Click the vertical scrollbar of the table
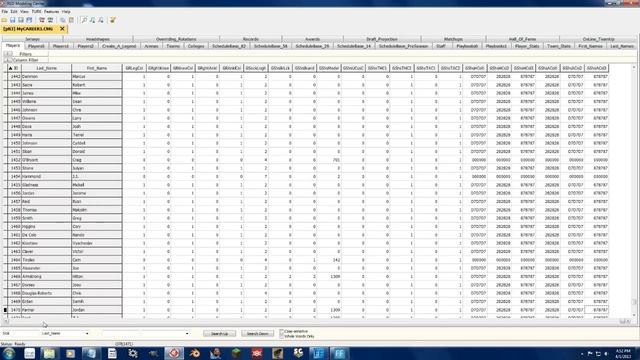This screenshot has height=360, width=640. click(x=634, y=190)
